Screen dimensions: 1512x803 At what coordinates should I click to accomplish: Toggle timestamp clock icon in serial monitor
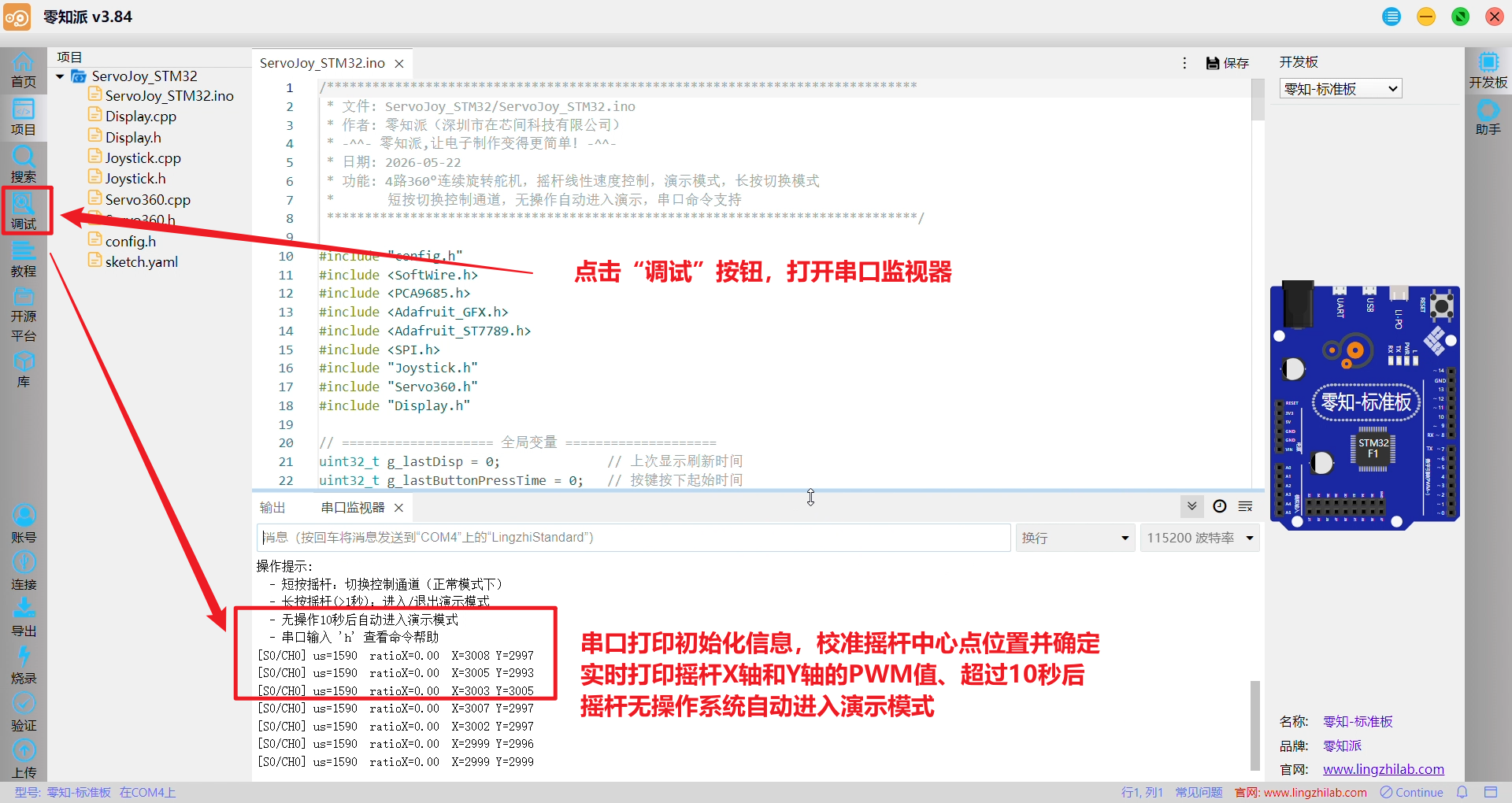pos(1220,506)
